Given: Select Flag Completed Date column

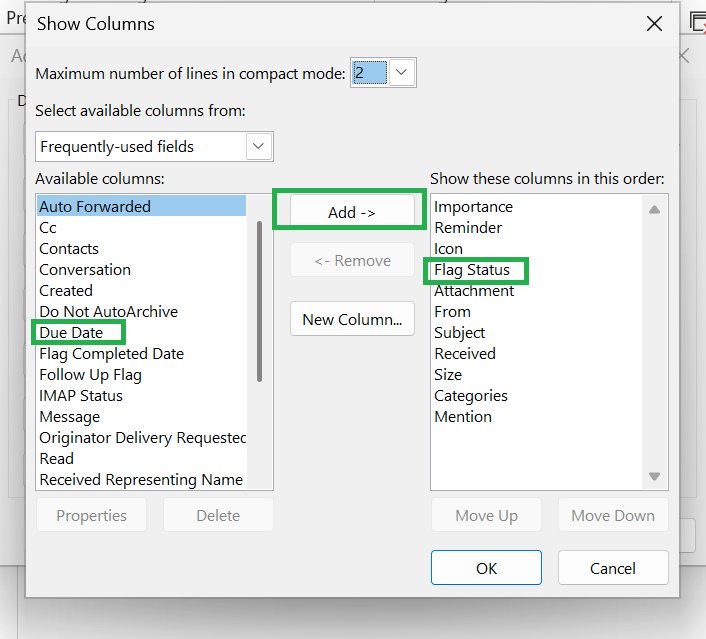Looking at the screenshot, I should tap(141, 353).
